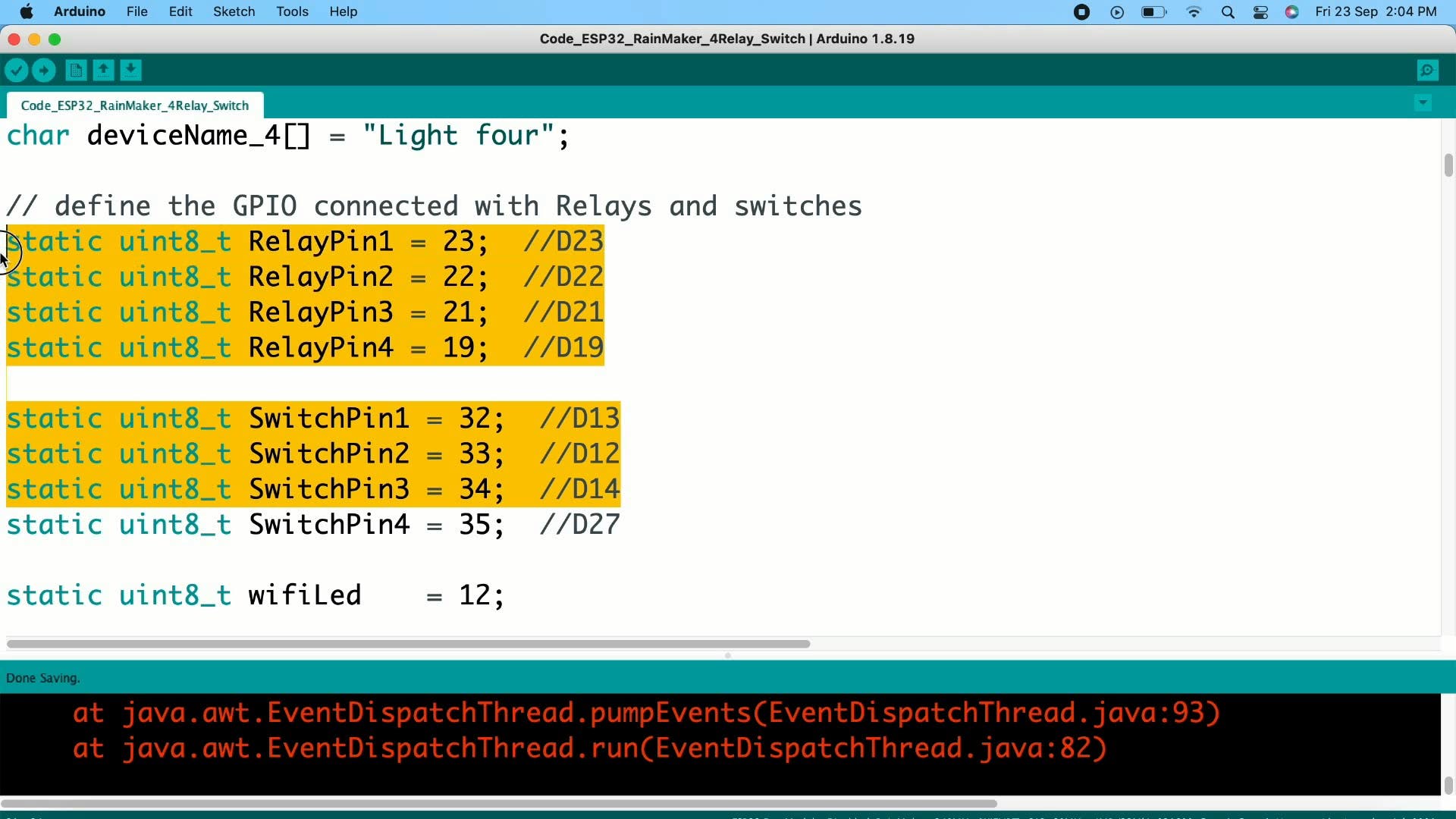This screenshot has width=1456, height=819.
Task: Click the deviceName_4 declaration line
Action: click(x=288, y=136)
